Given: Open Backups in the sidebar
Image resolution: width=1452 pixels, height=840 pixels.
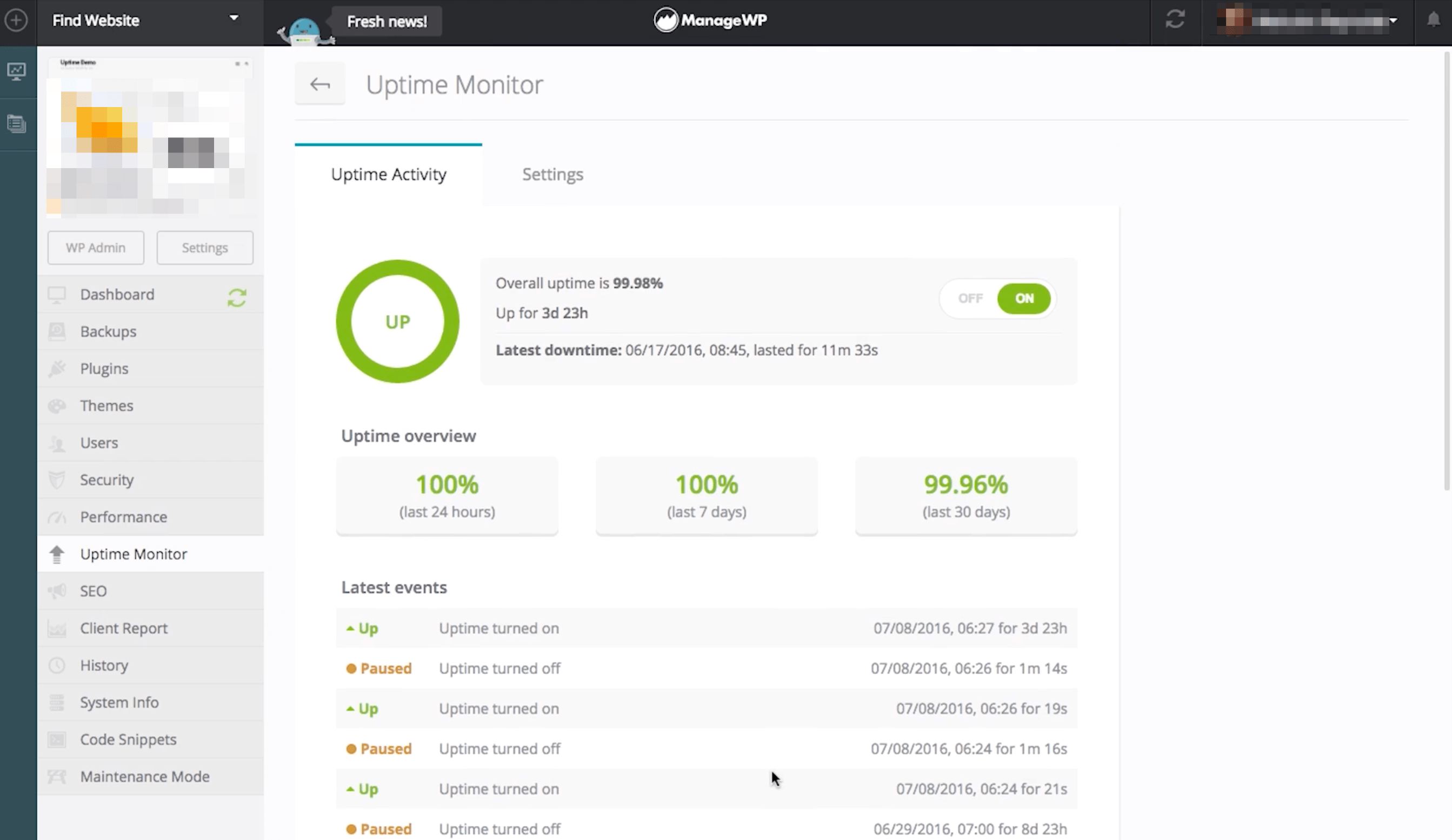Looking at the screenshot, I should (108, 331).
